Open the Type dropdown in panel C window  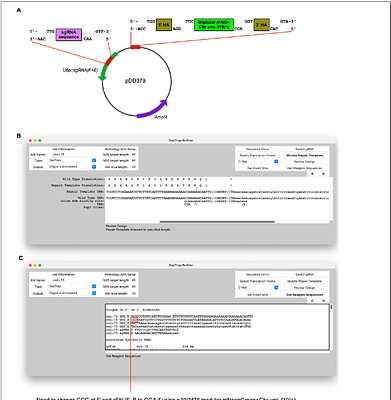point(72,286)
